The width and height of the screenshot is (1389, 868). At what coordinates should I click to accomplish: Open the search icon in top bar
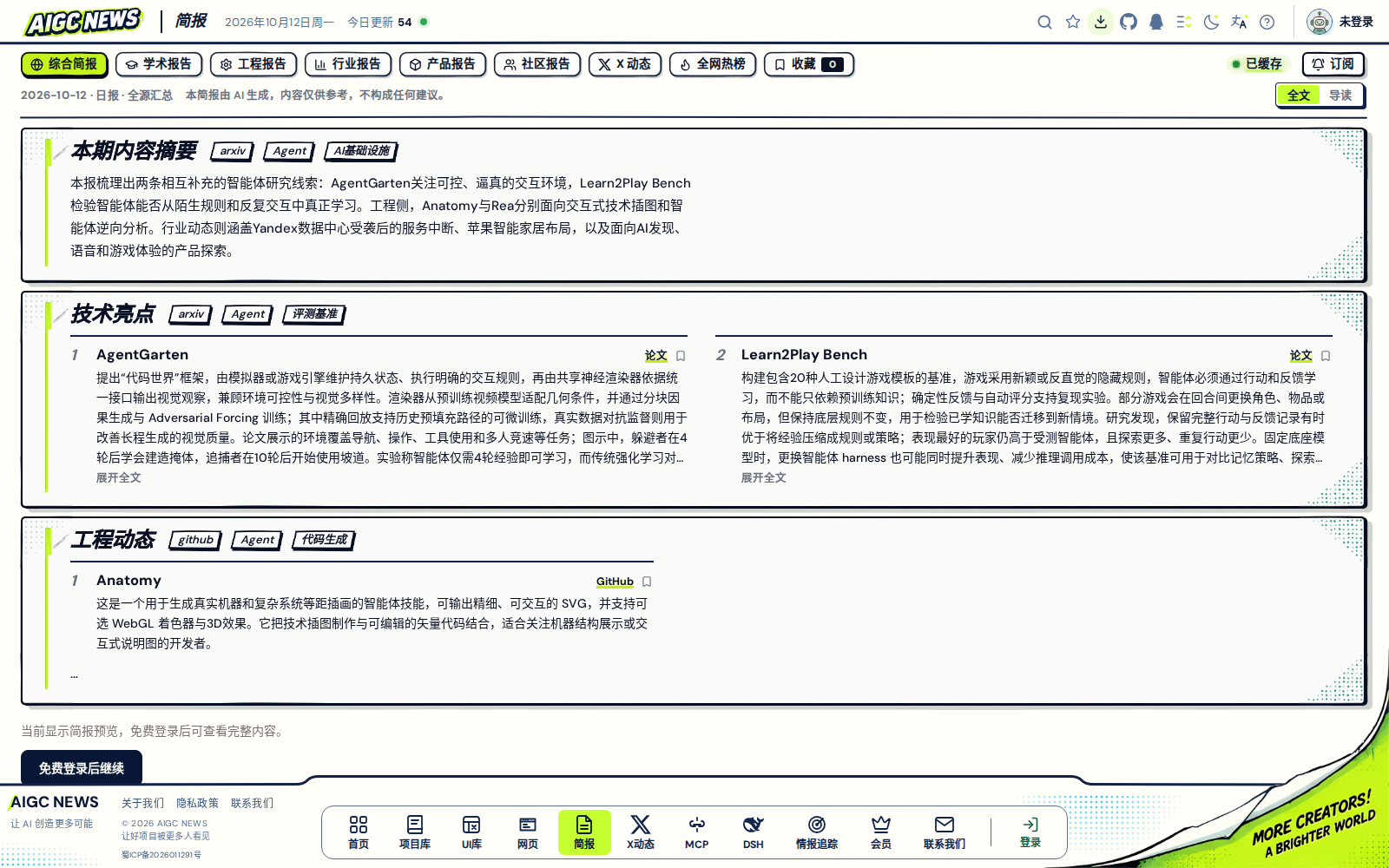pos(1044,22)
